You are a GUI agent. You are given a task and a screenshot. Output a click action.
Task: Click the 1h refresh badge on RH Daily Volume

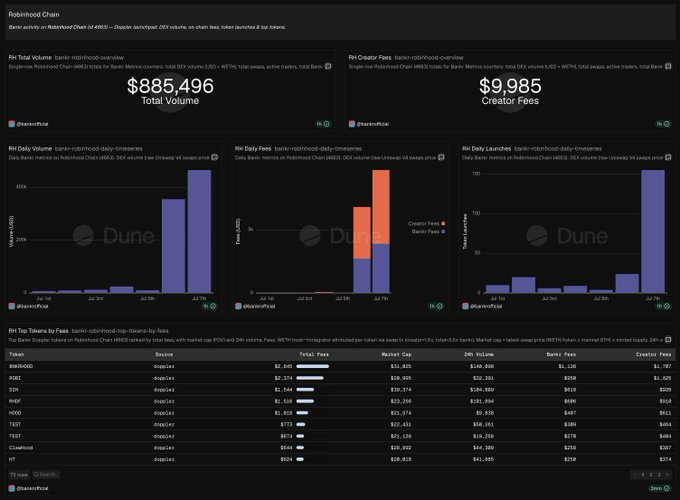(x=209, y=306)
